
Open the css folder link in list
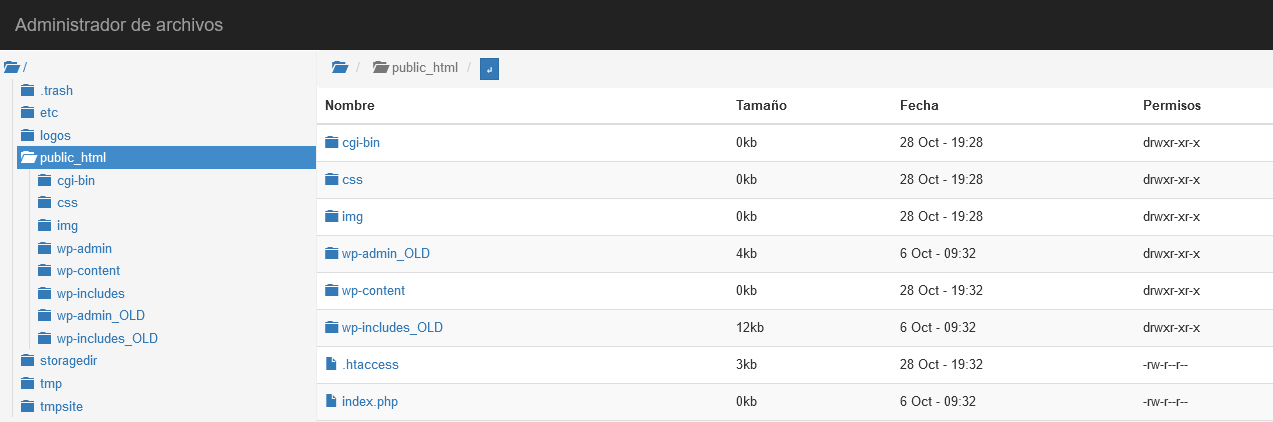[352, 180]
